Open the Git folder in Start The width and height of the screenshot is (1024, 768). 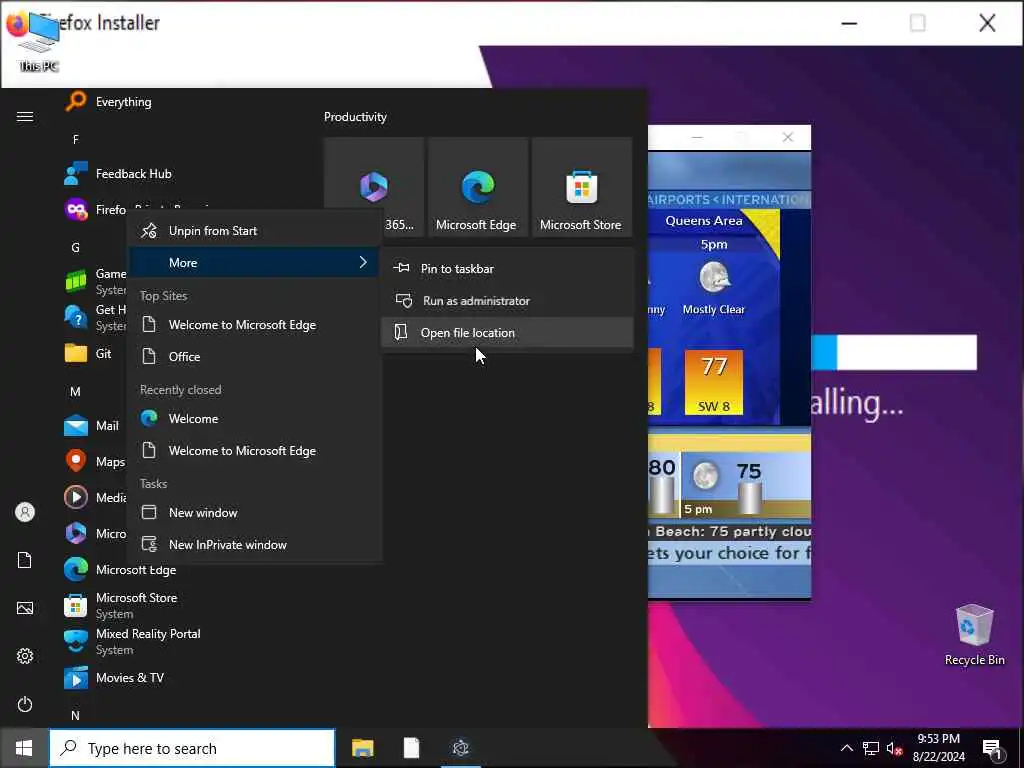pyautogui.click(x=88, y=353)
